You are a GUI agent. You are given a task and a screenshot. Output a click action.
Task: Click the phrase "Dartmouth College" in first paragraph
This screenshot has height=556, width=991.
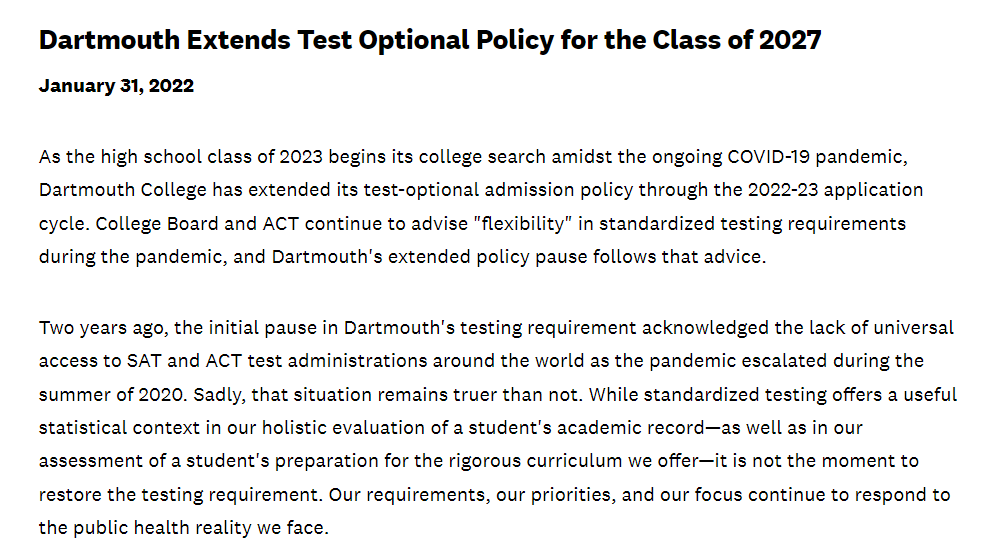pos(123,190)
